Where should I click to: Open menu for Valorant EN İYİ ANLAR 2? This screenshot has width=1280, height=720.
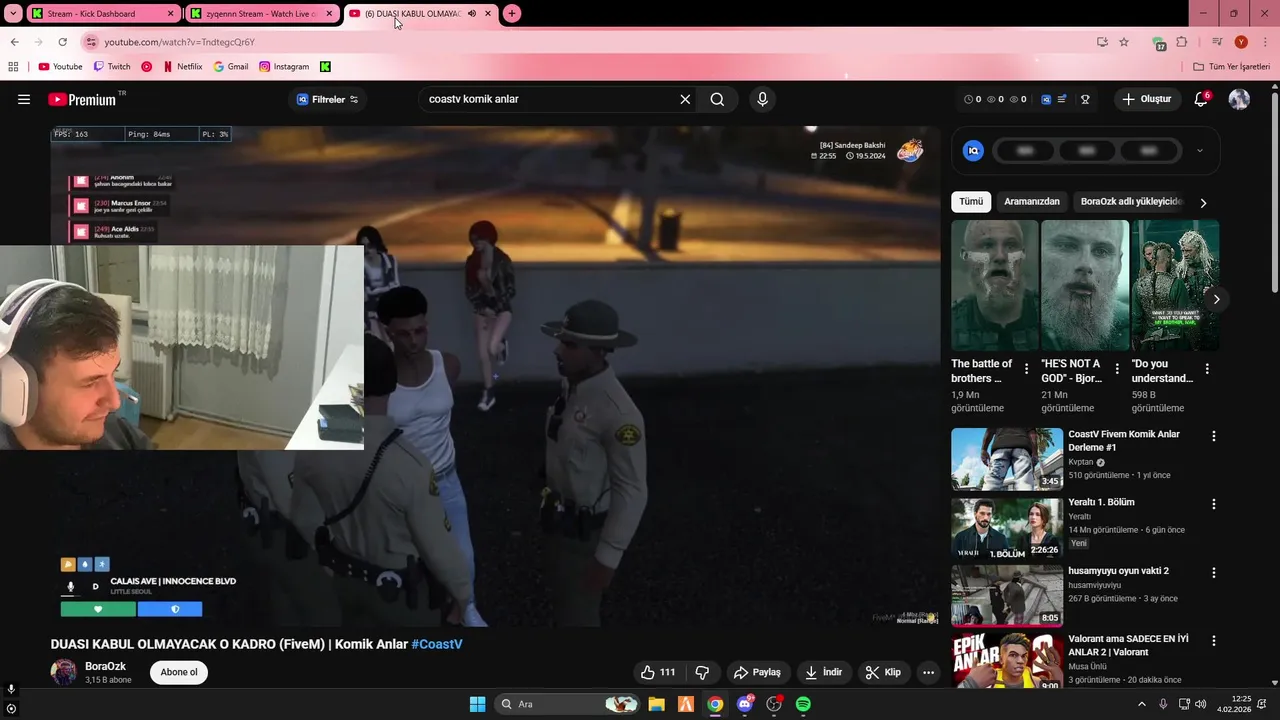point(1214,640)
